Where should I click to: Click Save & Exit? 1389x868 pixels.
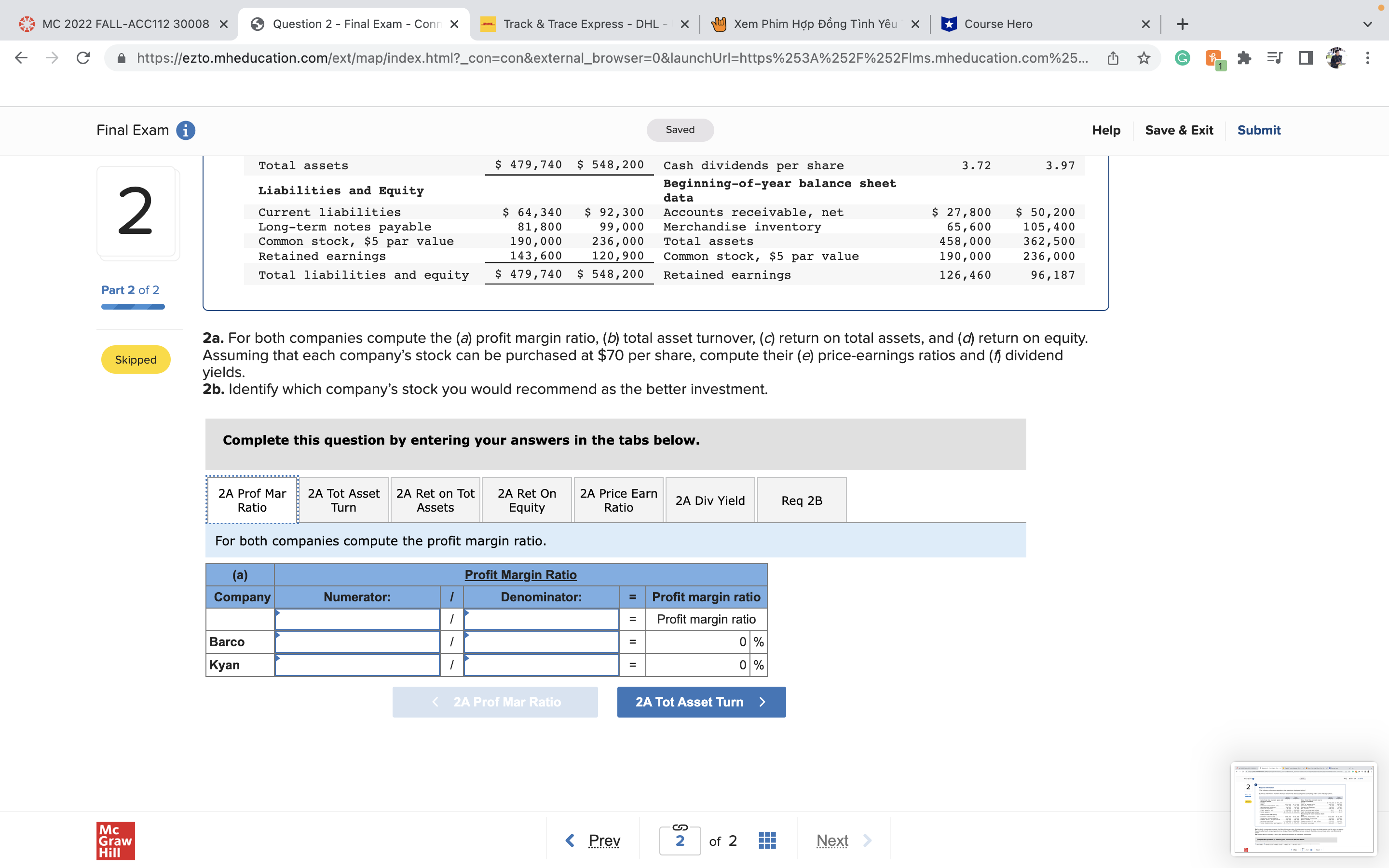point(1179,130)
